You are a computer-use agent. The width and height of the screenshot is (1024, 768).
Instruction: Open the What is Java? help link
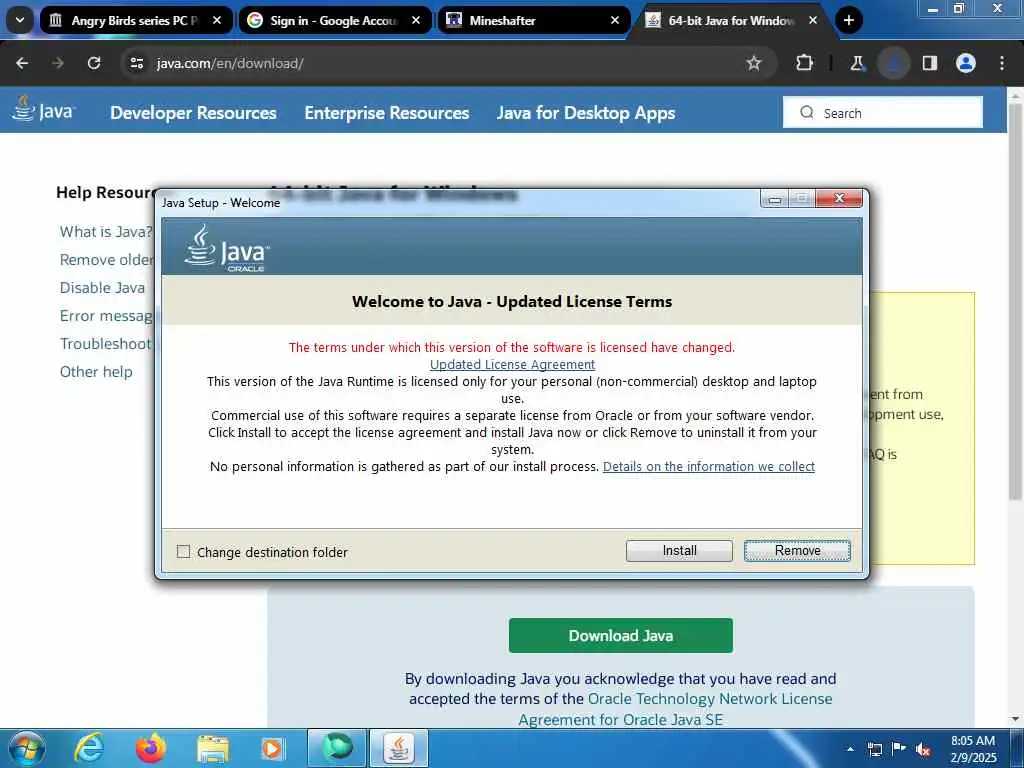[x=106, y=232]
